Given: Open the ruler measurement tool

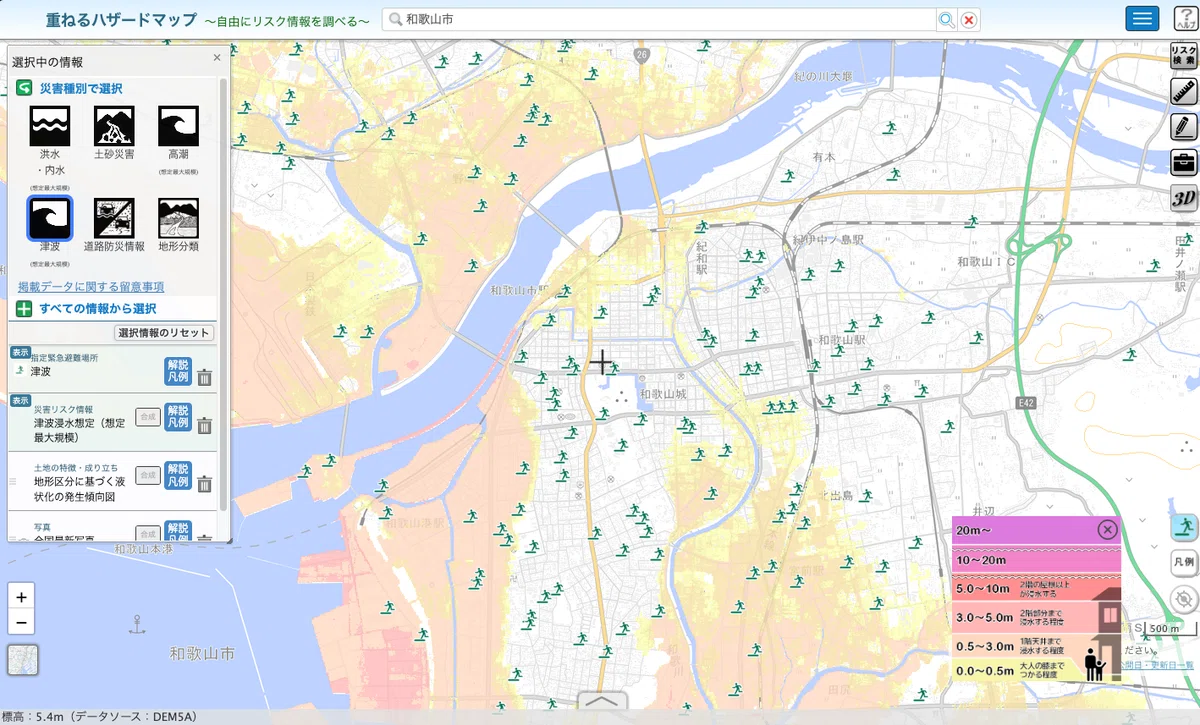Looking at the screenshot, I should click(1184, 91).
